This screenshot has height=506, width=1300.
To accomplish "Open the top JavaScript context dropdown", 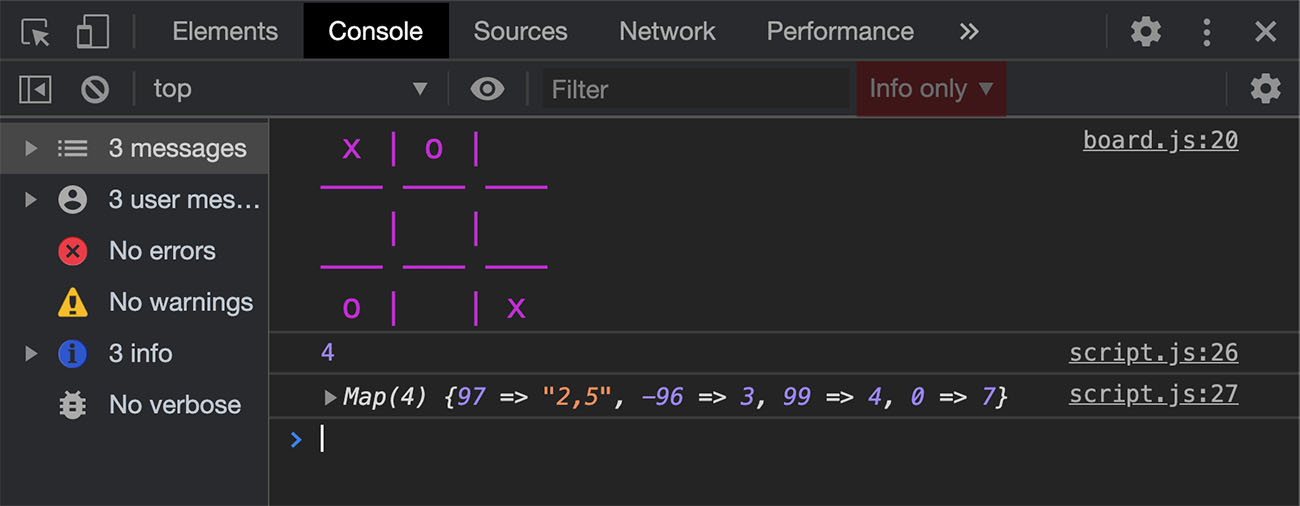I will click(290, 89).
